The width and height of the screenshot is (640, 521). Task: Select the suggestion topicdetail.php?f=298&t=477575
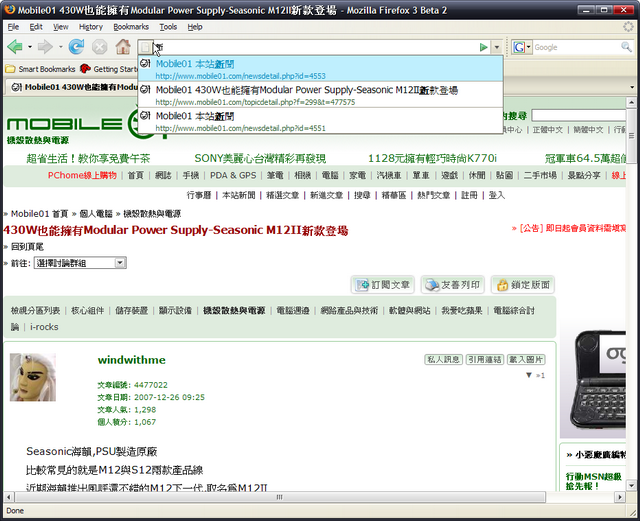(x=320, y=95)
